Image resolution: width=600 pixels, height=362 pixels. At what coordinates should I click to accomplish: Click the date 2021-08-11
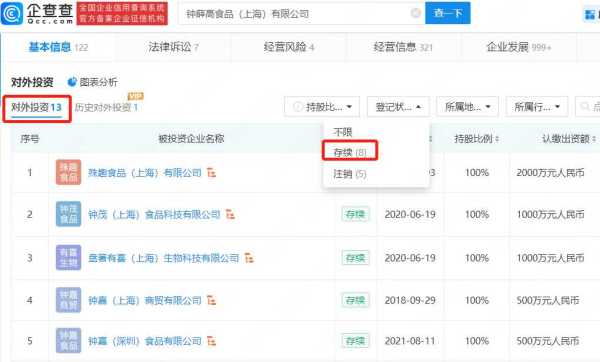tap(410, 341)
